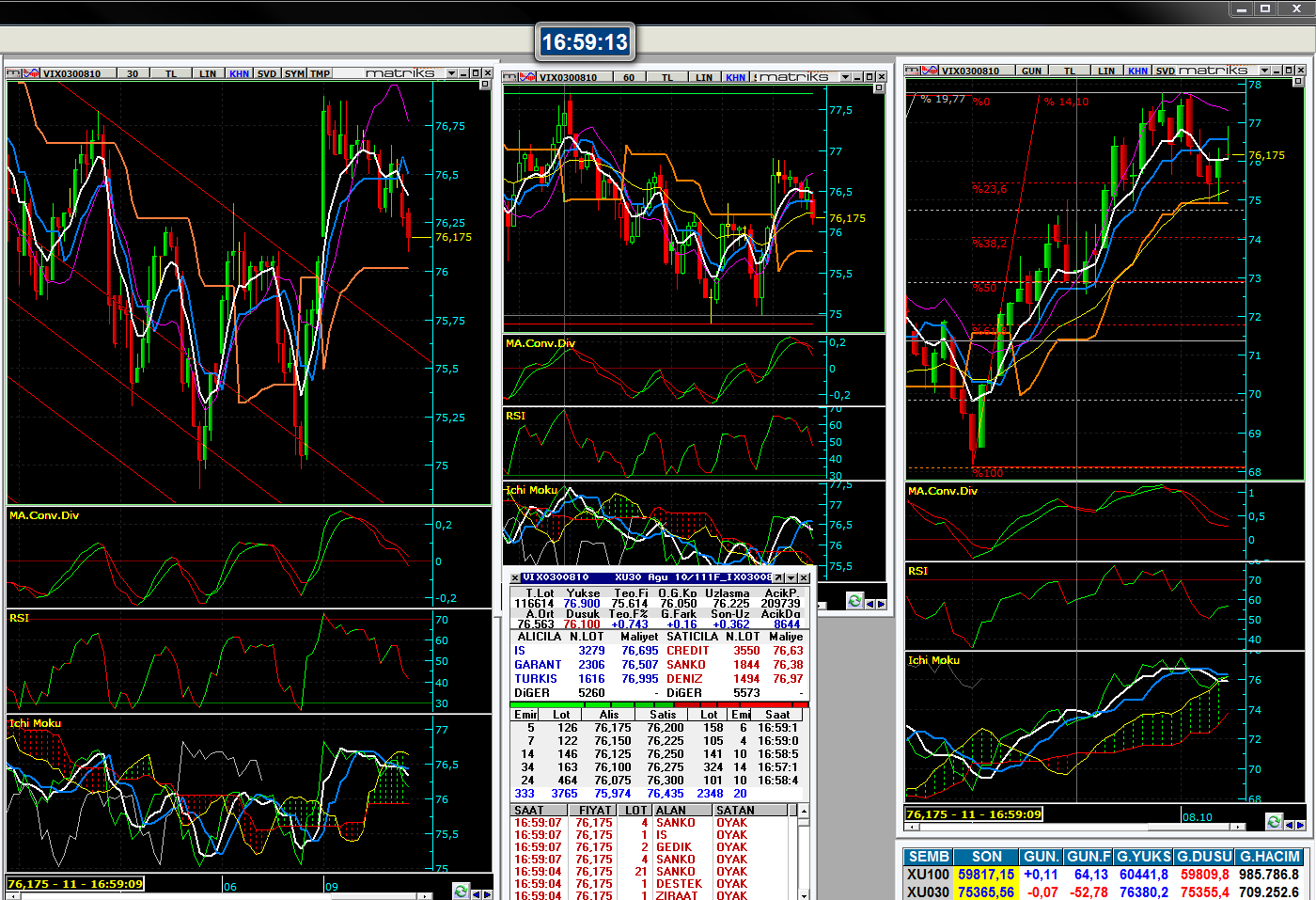This screenshot has height=900, width=1316.
Task: Click the waveform chart icon in left chart
Action: (x=30, y=73)
